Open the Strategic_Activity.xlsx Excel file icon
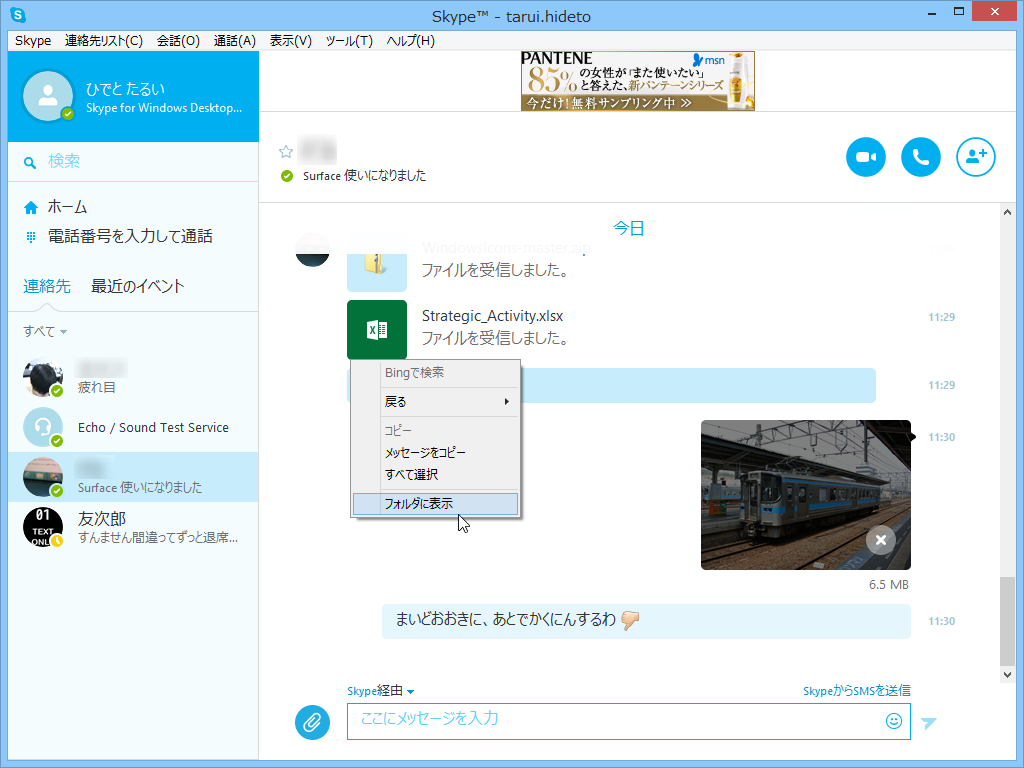This screenshot has width=1024, height=768. [377, 330]
